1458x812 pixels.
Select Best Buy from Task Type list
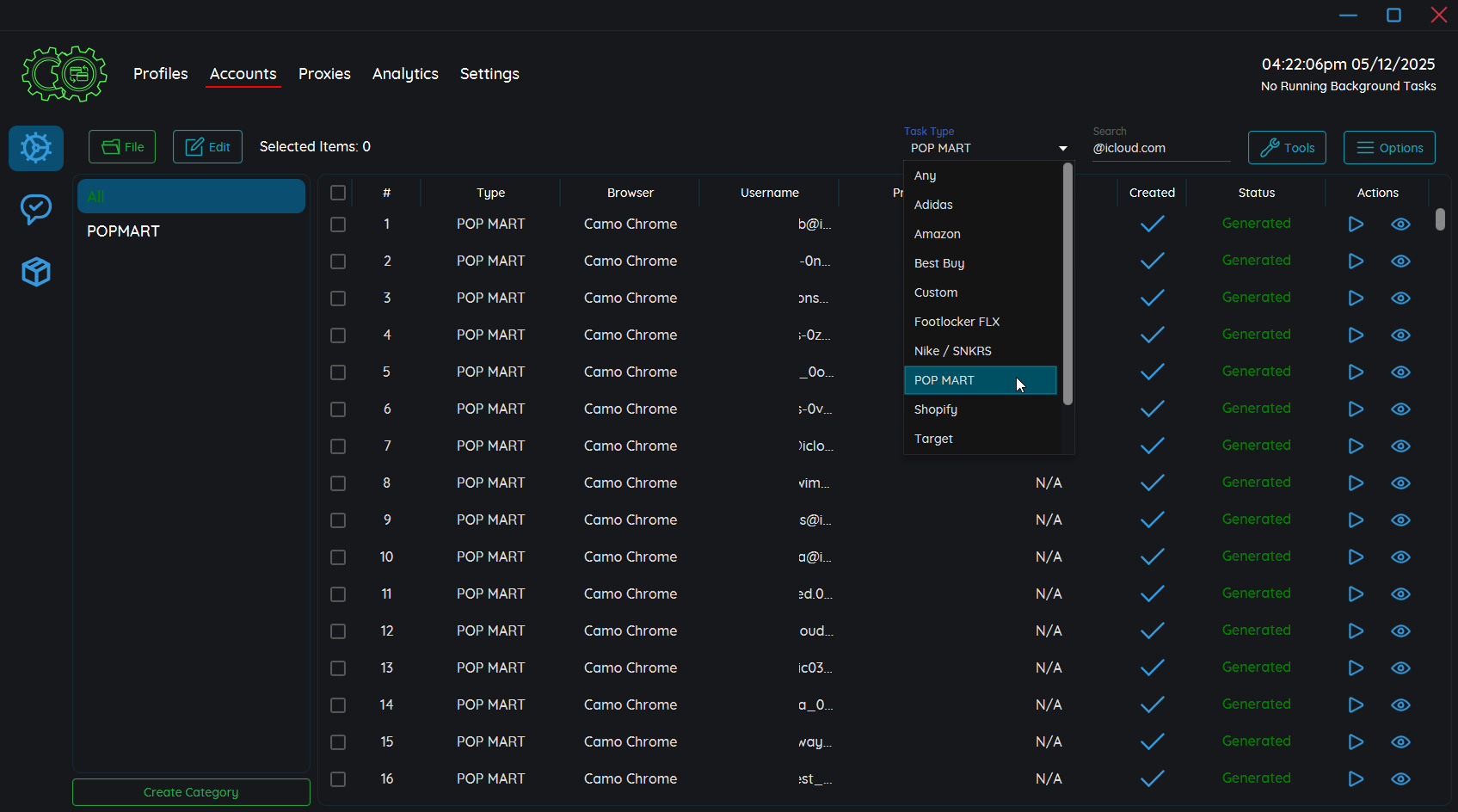(981, 263)
